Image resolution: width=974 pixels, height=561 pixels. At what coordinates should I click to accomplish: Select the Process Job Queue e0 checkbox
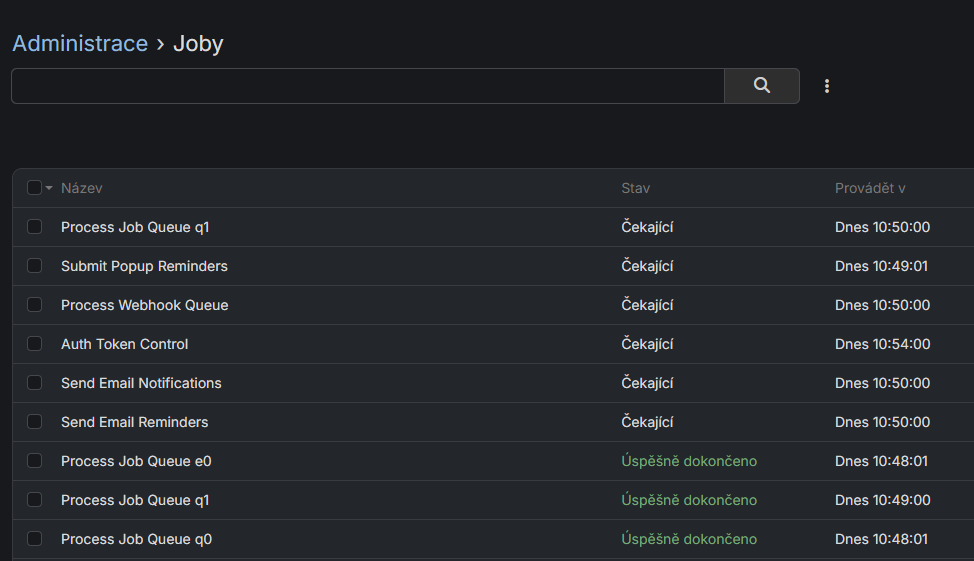pos(35,461)
